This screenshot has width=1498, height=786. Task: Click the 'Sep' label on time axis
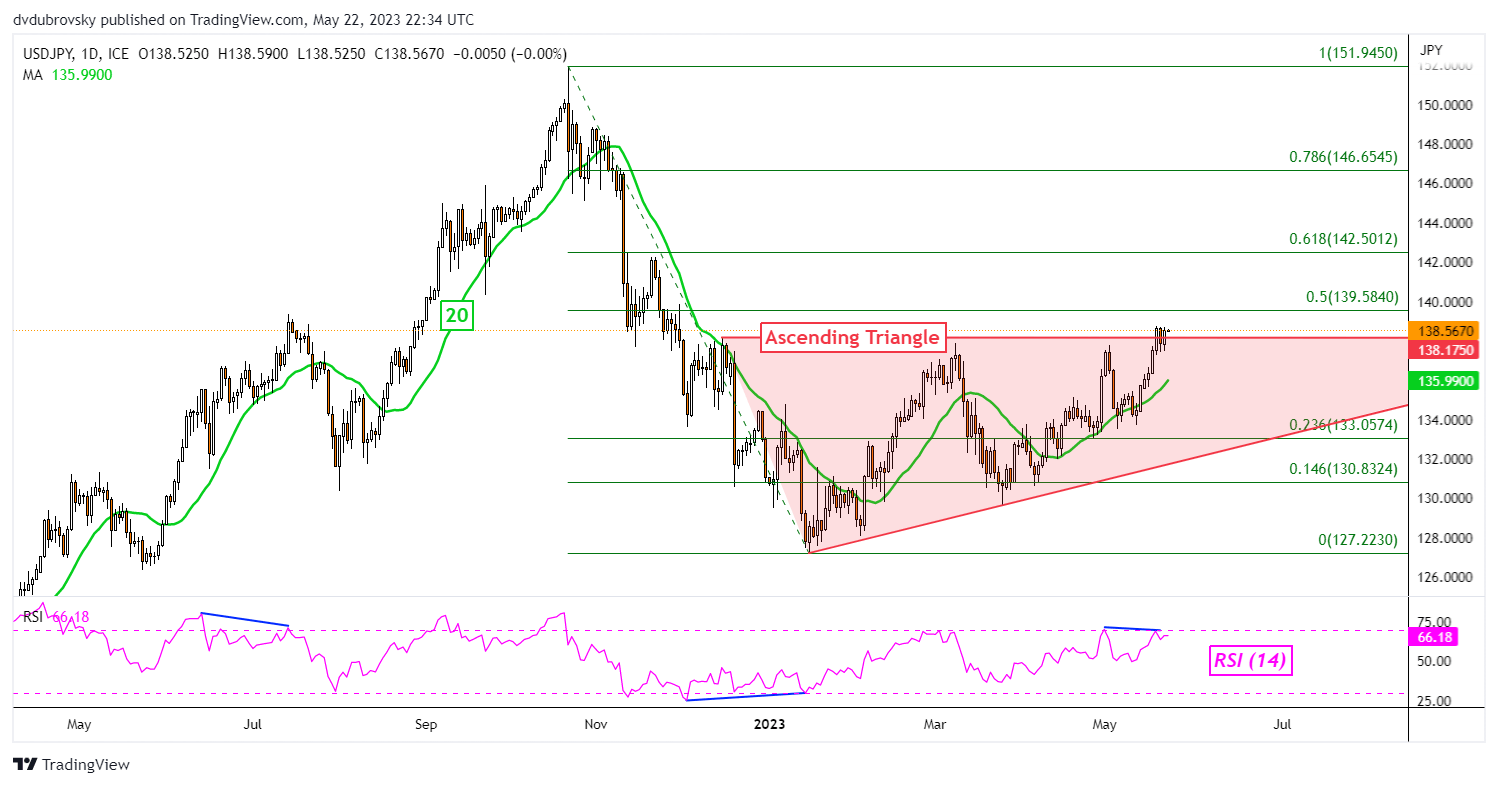coord(427,722)
